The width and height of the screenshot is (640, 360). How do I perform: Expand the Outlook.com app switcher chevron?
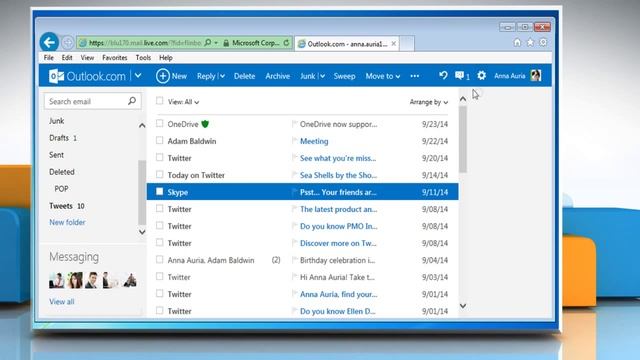138,76
